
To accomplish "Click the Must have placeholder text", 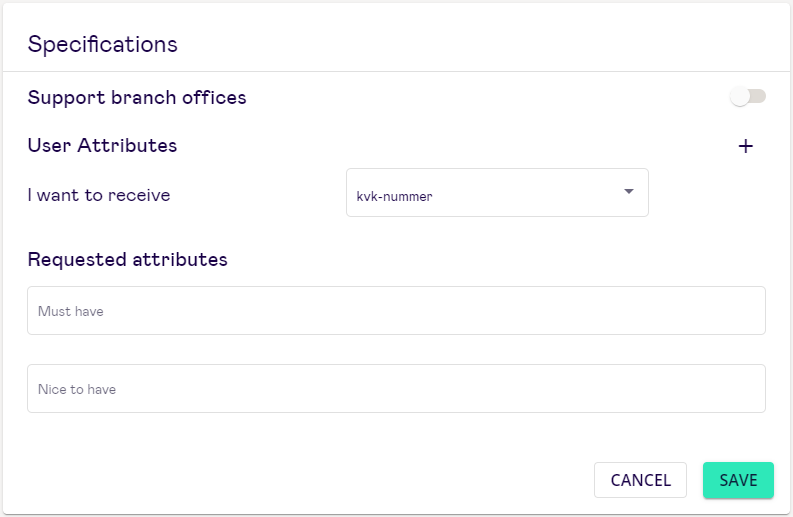I will [71, 312].
